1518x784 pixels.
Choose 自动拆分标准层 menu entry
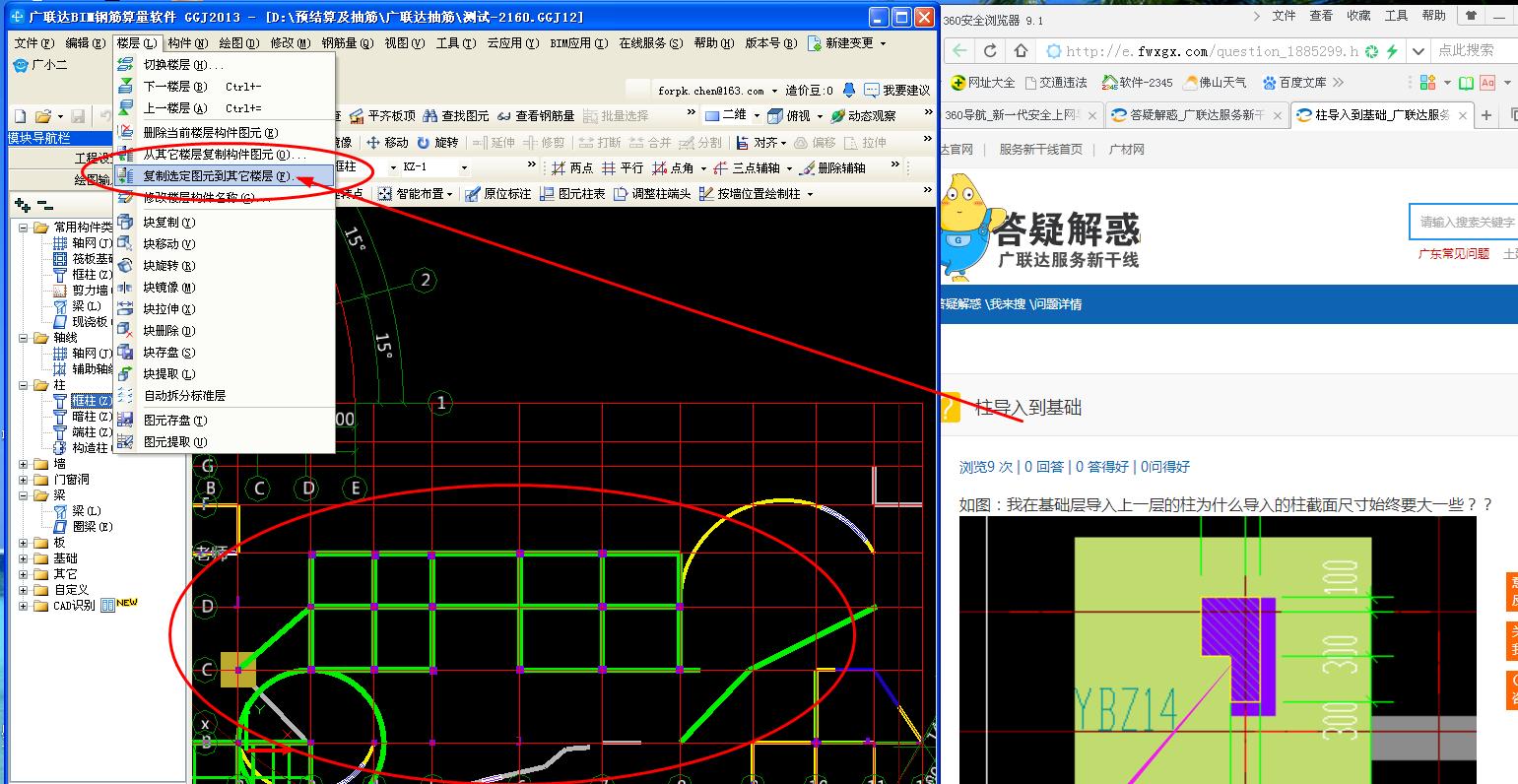pos(225,396)
